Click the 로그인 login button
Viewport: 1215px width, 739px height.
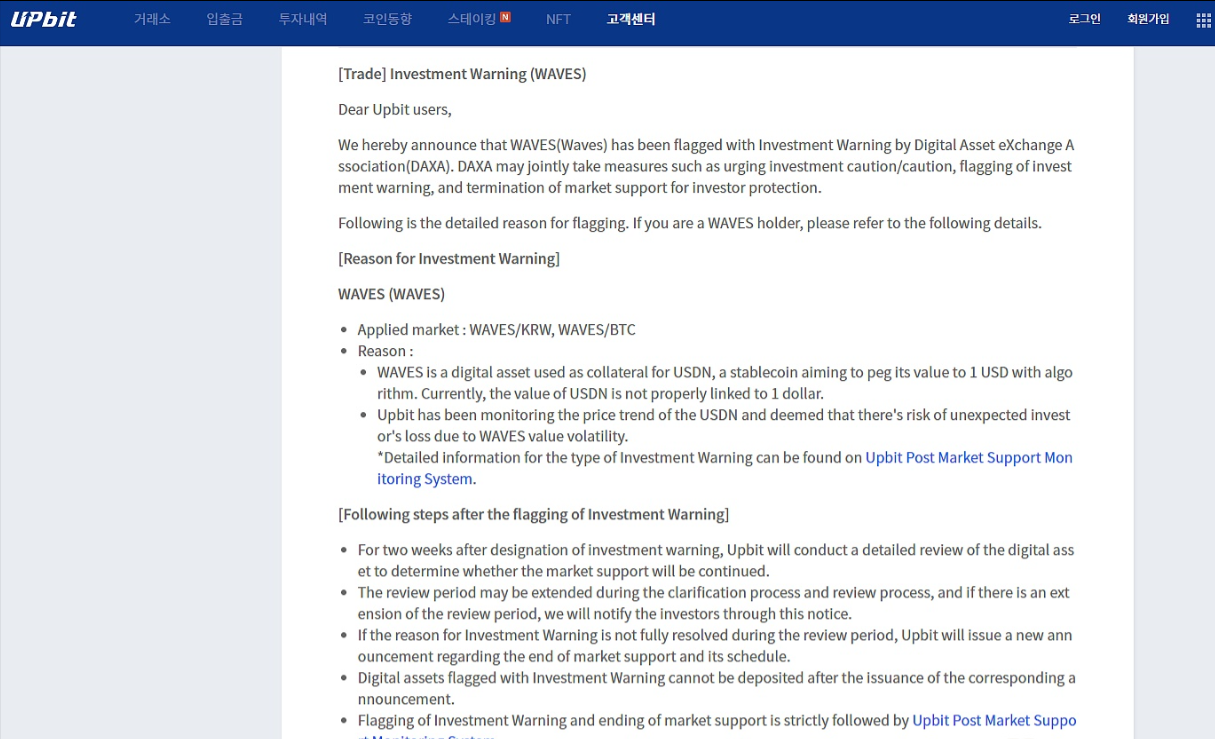click(1084, 19)
